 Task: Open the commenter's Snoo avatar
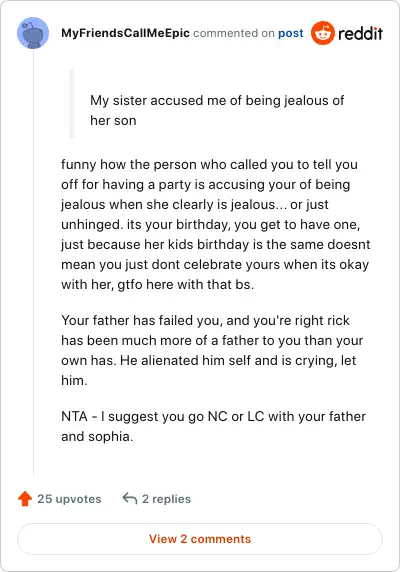pyautogui.click(x=33, y=33)
